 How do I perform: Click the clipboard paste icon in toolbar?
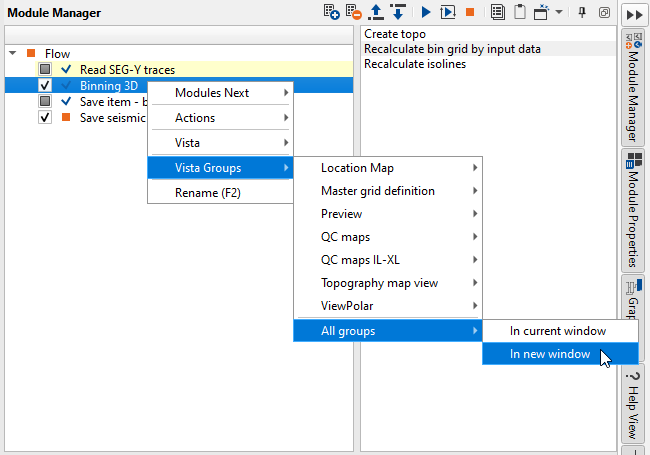520,12
